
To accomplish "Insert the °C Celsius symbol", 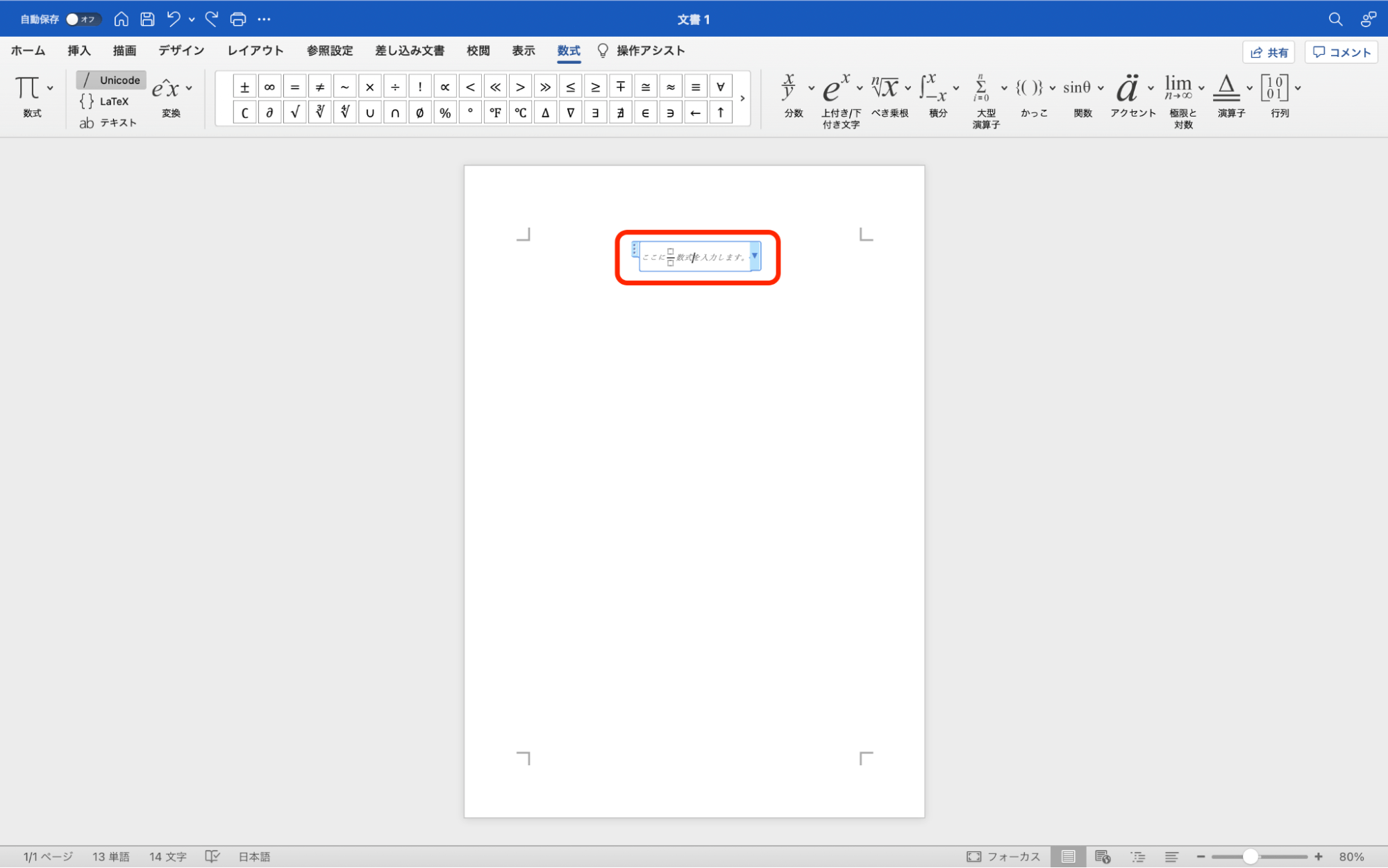I will pos(520,112).
